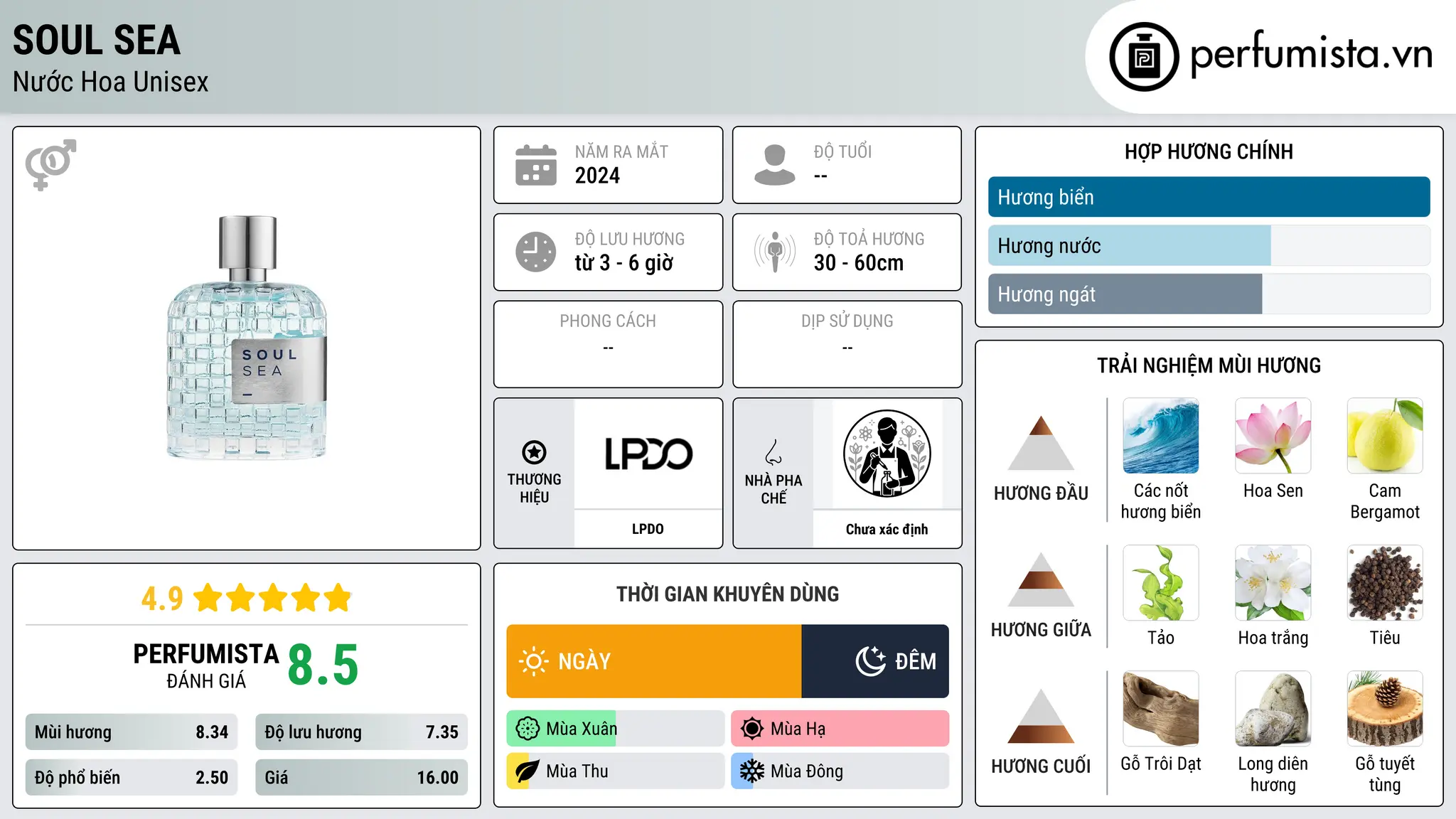Click the LPDO brand logo
Screen dimensions: 1456x819
[648, 454]
